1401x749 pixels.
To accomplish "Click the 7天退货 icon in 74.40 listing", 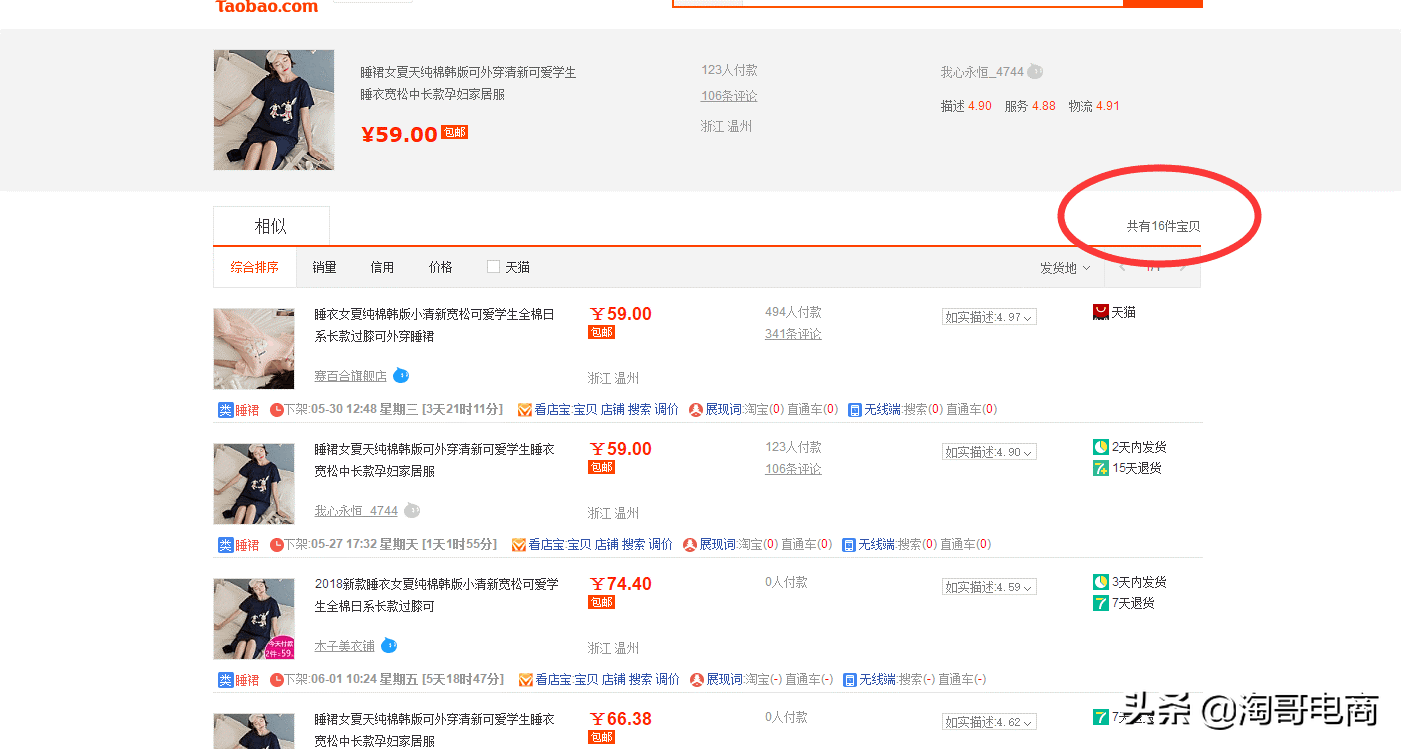I will pos(1101,603).
